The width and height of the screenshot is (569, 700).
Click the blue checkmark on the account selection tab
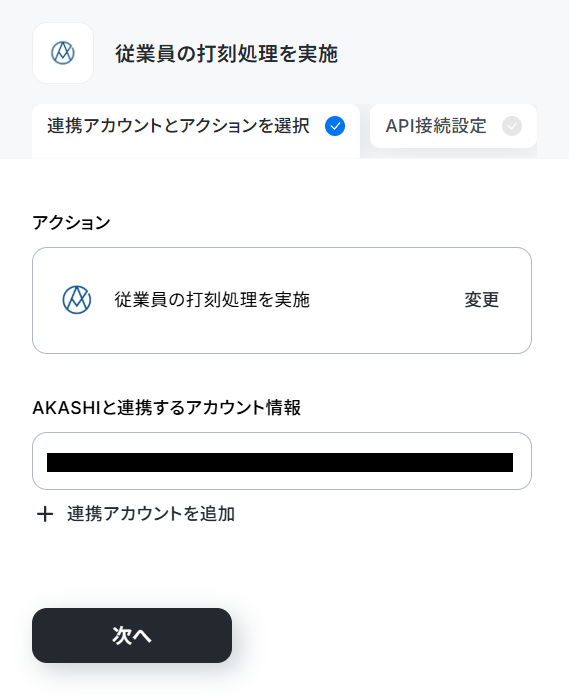coord(335,126)
